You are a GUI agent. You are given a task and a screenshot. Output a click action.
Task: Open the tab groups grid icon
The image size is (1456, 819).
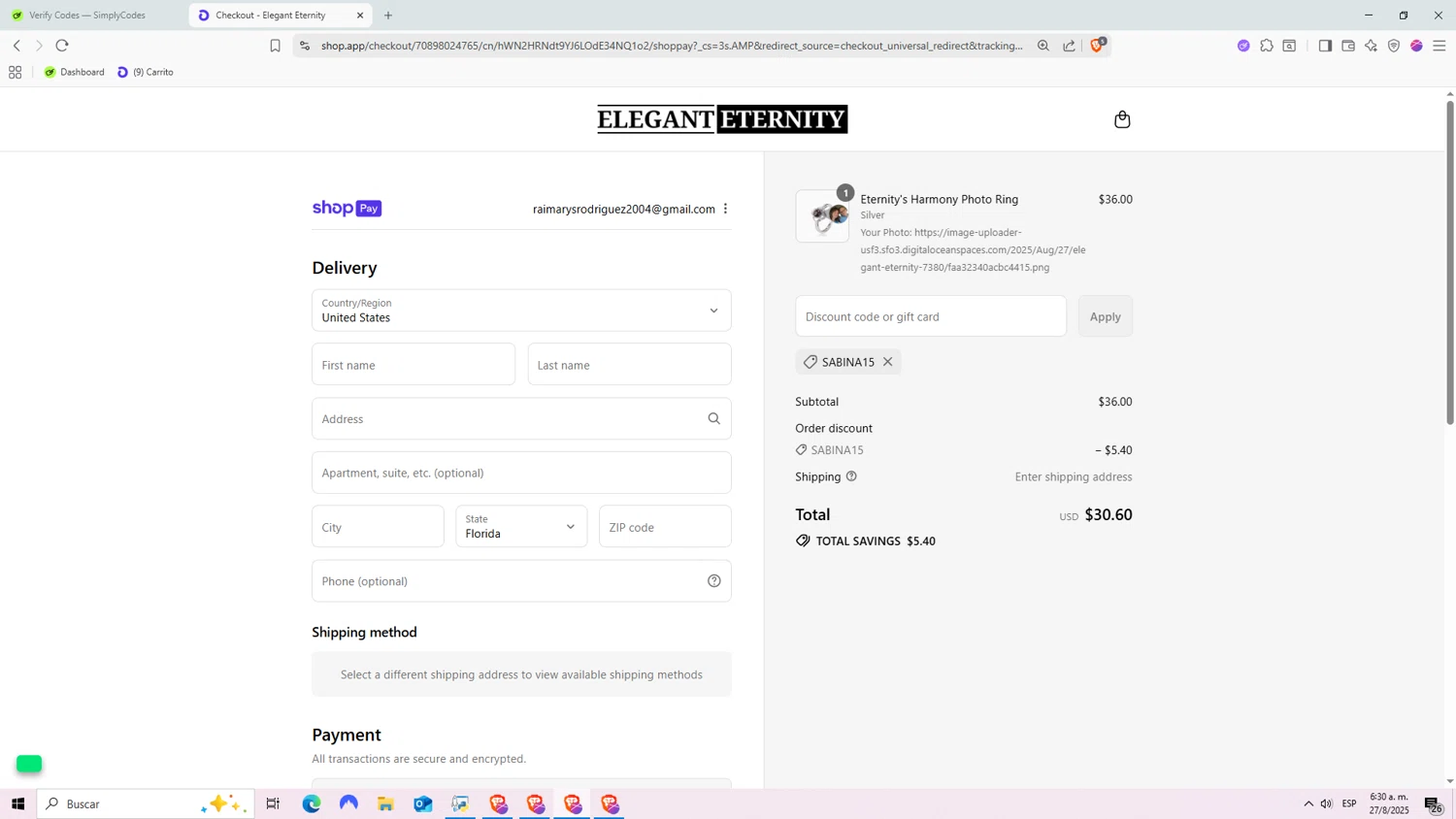pos(15,72)
